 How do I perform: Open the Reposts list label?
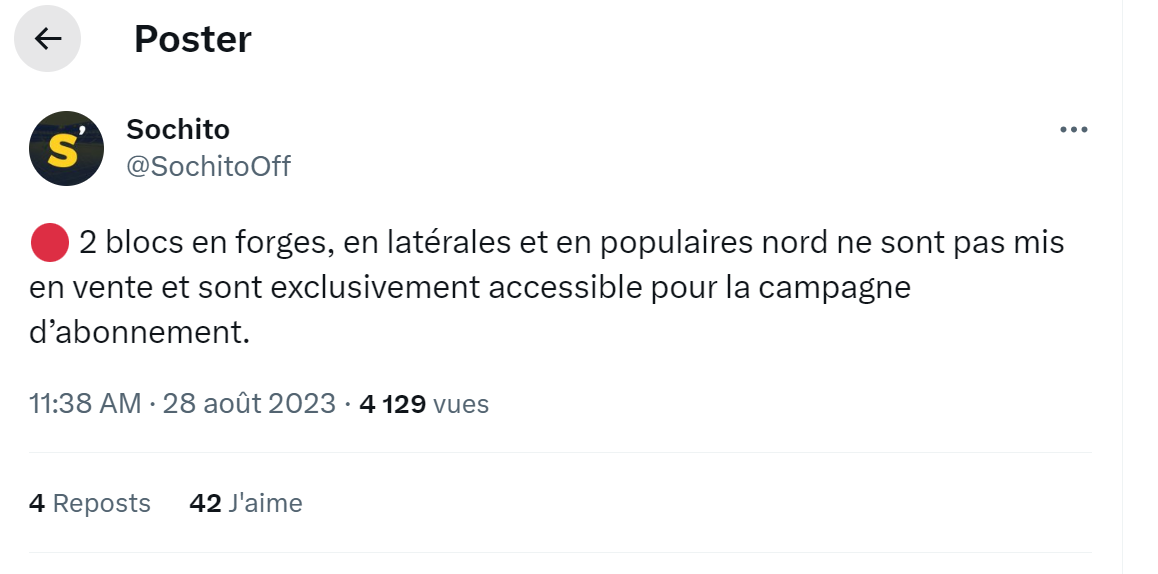pyautogui.click(x=101, y=503)
